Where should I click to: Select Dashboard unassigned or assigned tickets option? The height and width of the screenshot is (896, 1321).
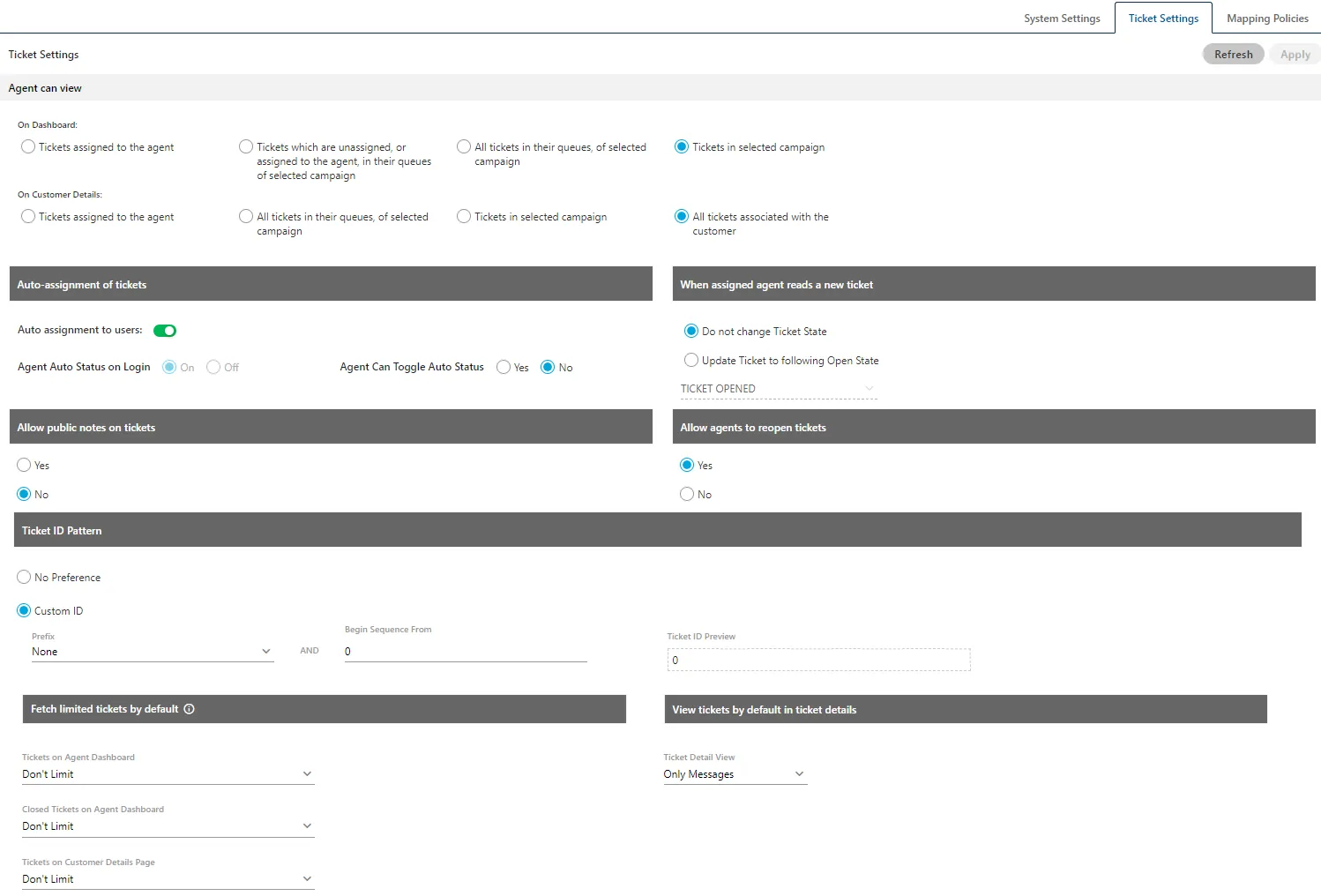tap(246, 146)
